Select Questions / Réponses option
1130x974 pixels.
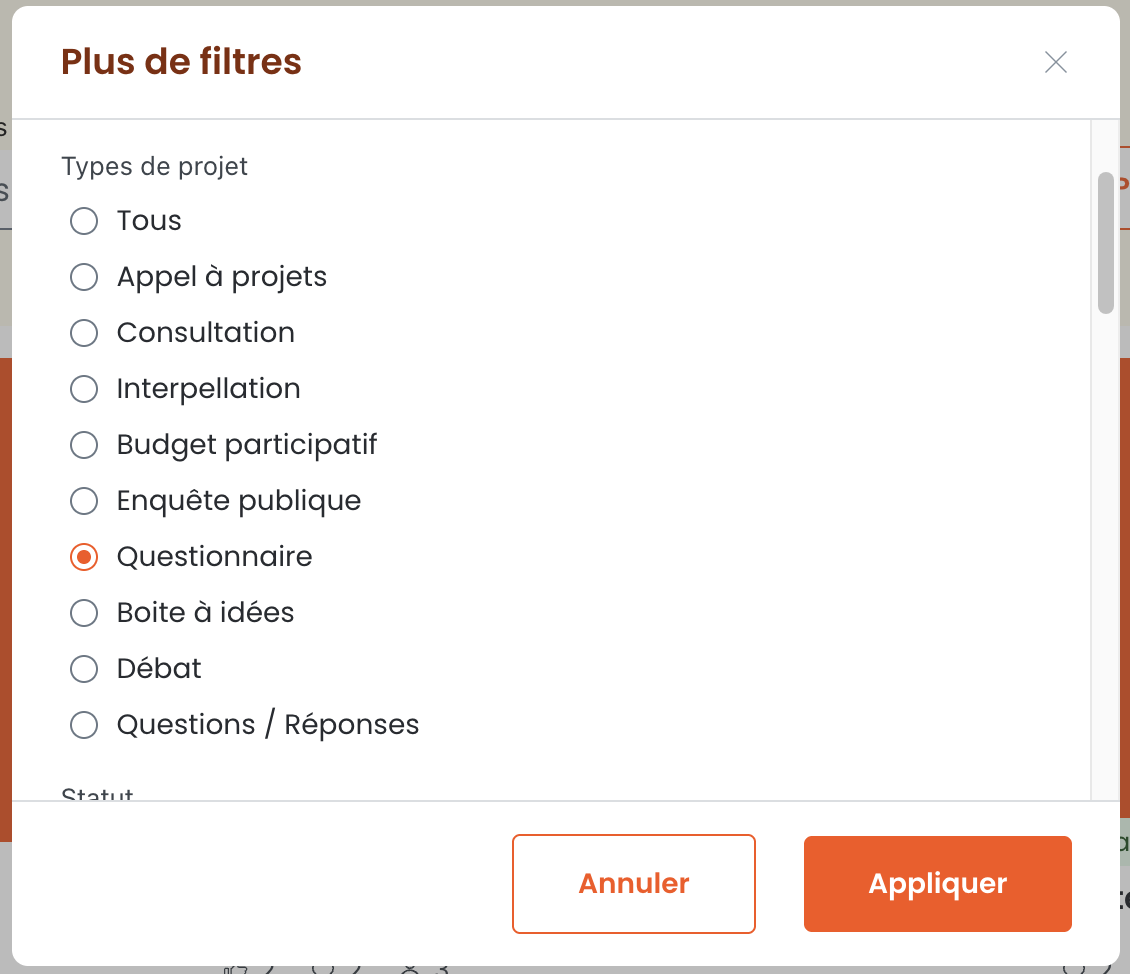click(x=84, y=725)
